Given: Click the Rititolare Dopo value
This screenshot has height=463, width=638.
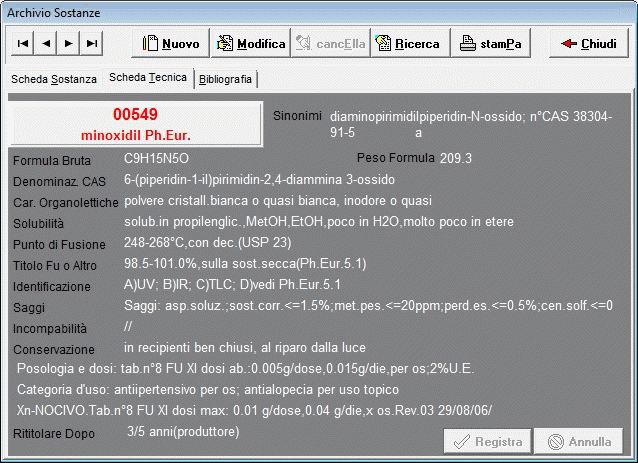Looking at the screenshot, I should coord(183,431).
